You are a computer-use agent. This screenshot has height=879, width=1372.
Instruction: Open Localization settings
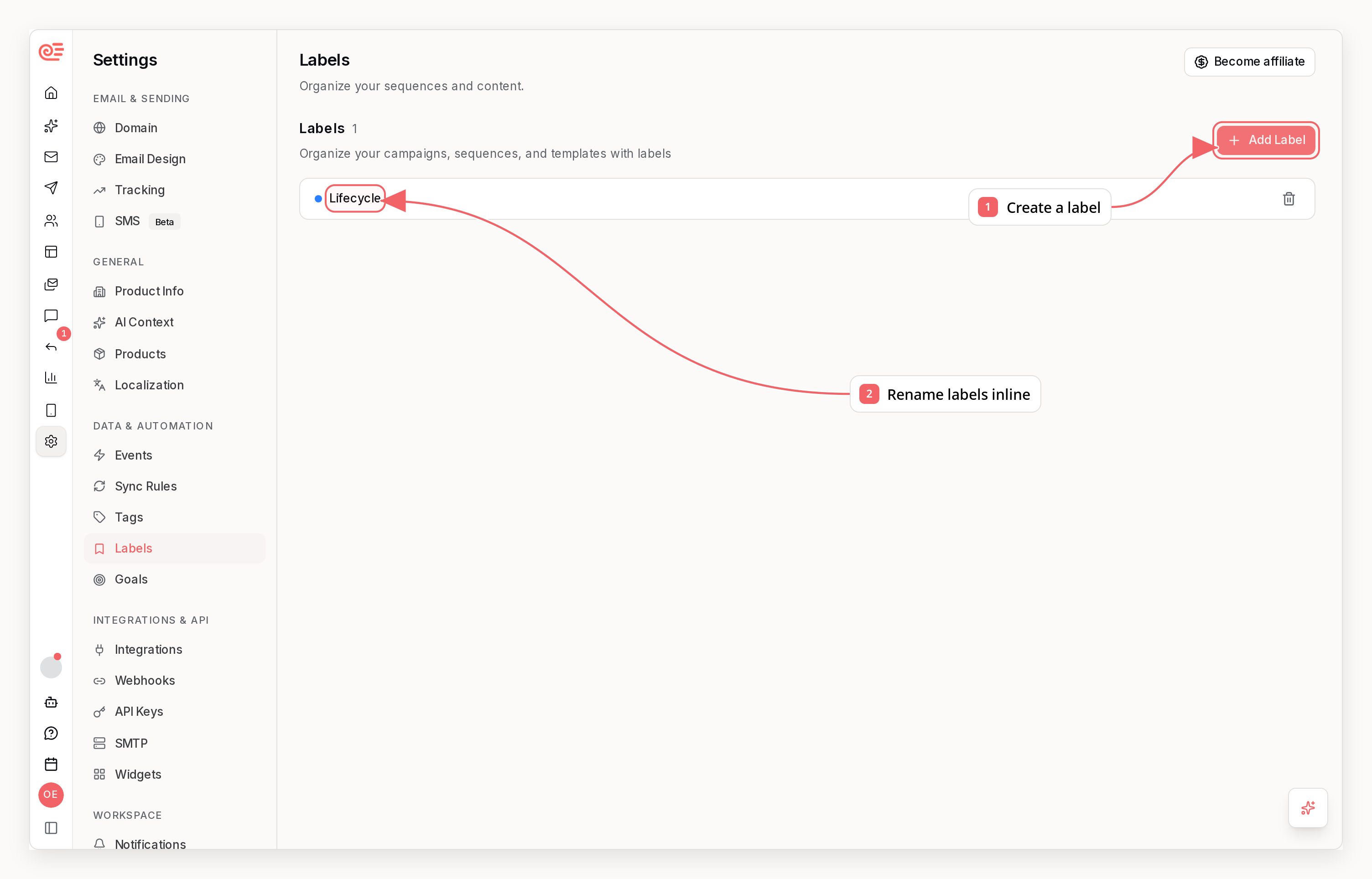click(174, 385)
